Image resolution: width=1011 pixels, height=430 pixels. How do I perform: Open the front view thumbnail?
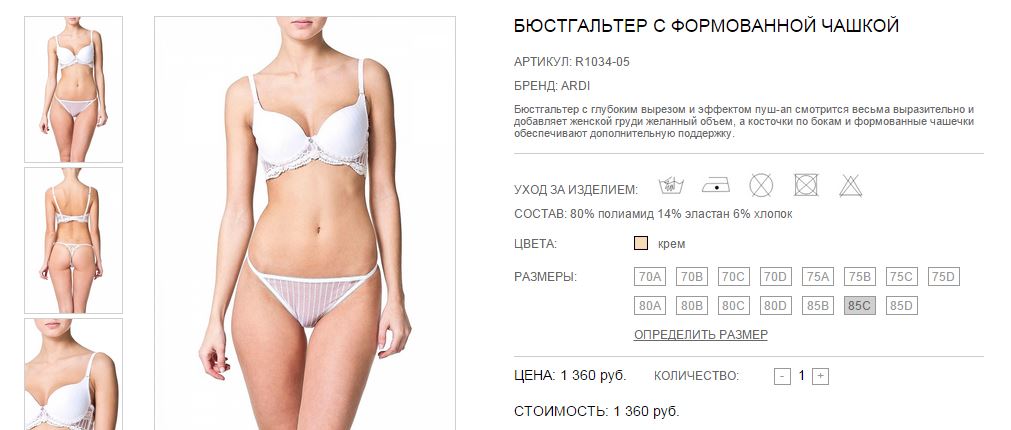[x=74, y=90]
